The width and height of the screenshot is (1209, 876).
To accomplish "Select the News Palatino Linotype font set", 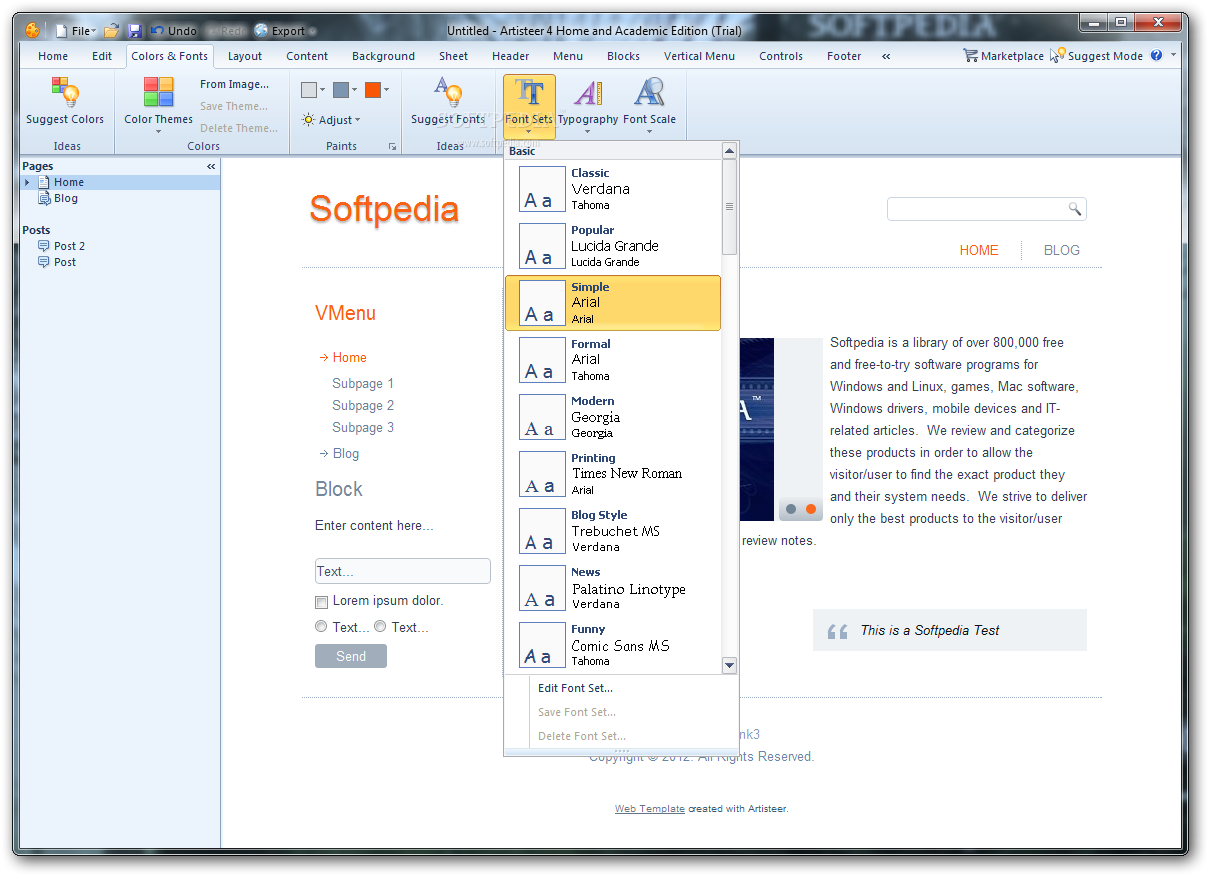I will coord(612,588).
